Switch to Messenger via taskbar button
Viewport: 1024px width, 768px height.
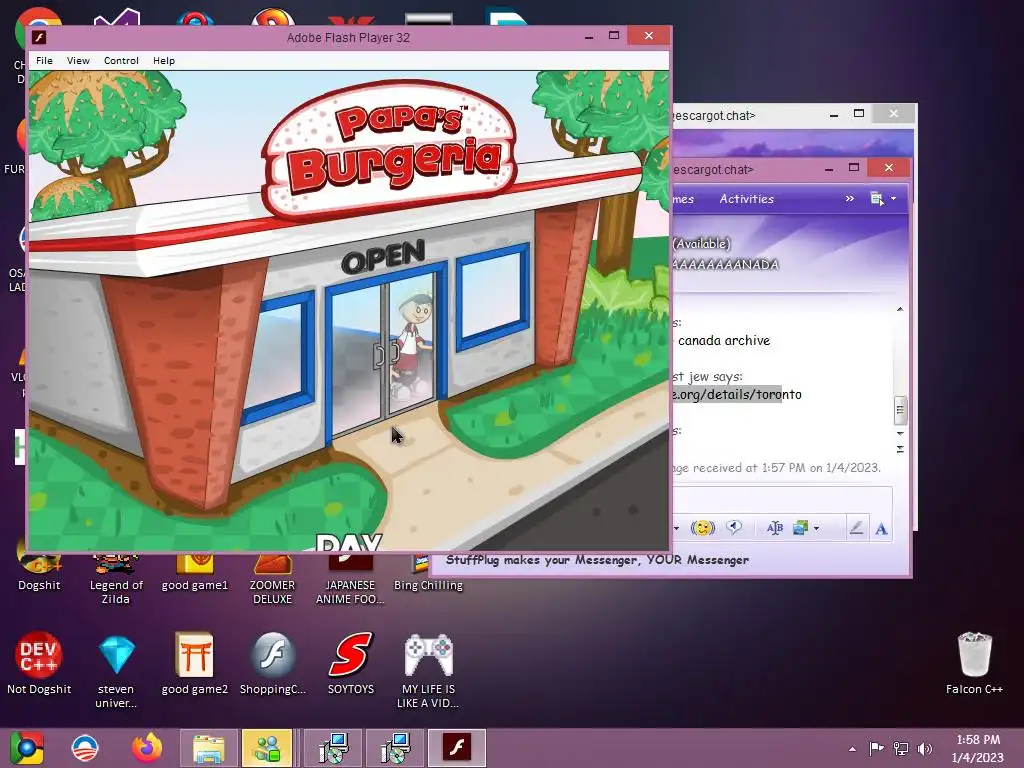(x=267, y=748)
